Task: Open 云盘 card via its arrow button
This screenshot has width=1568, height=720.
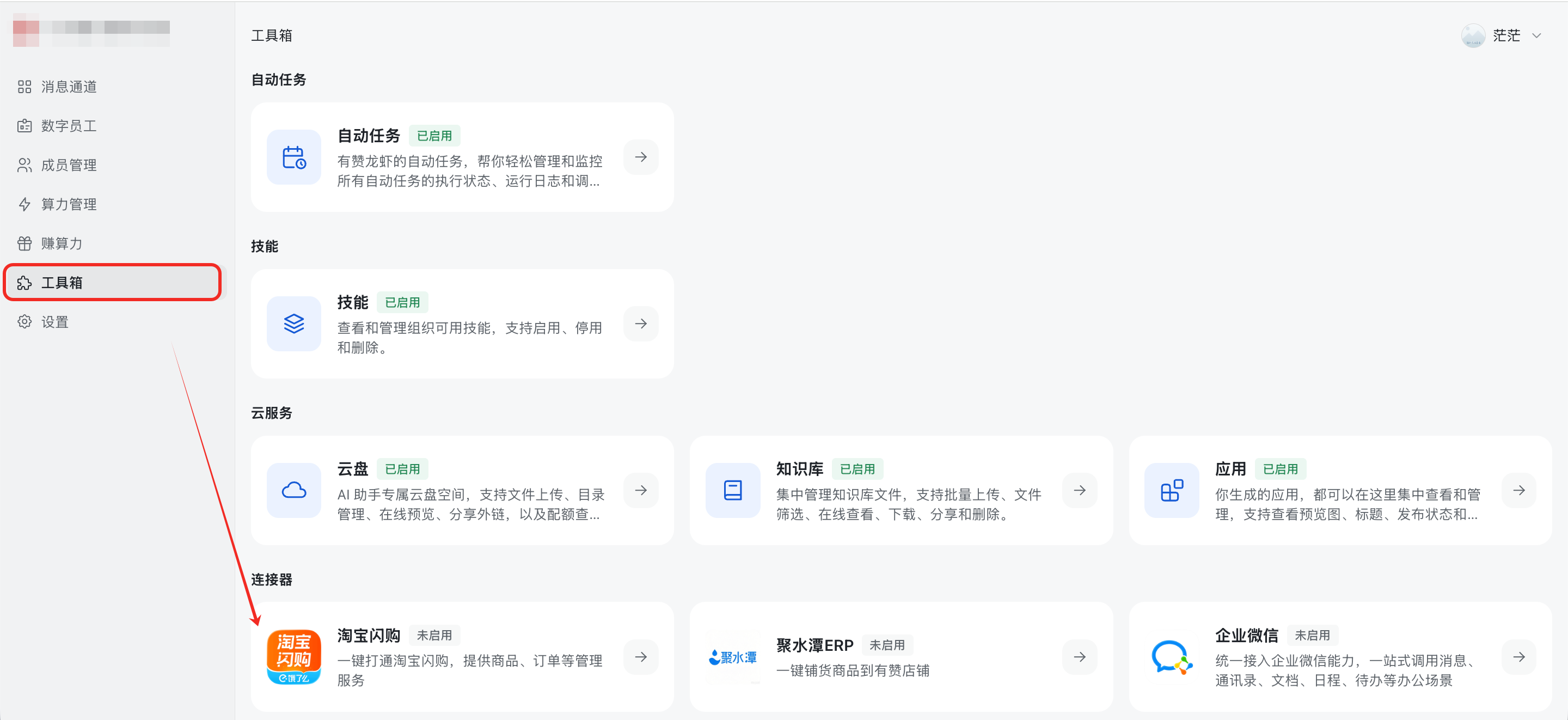Action: point(640,490)
